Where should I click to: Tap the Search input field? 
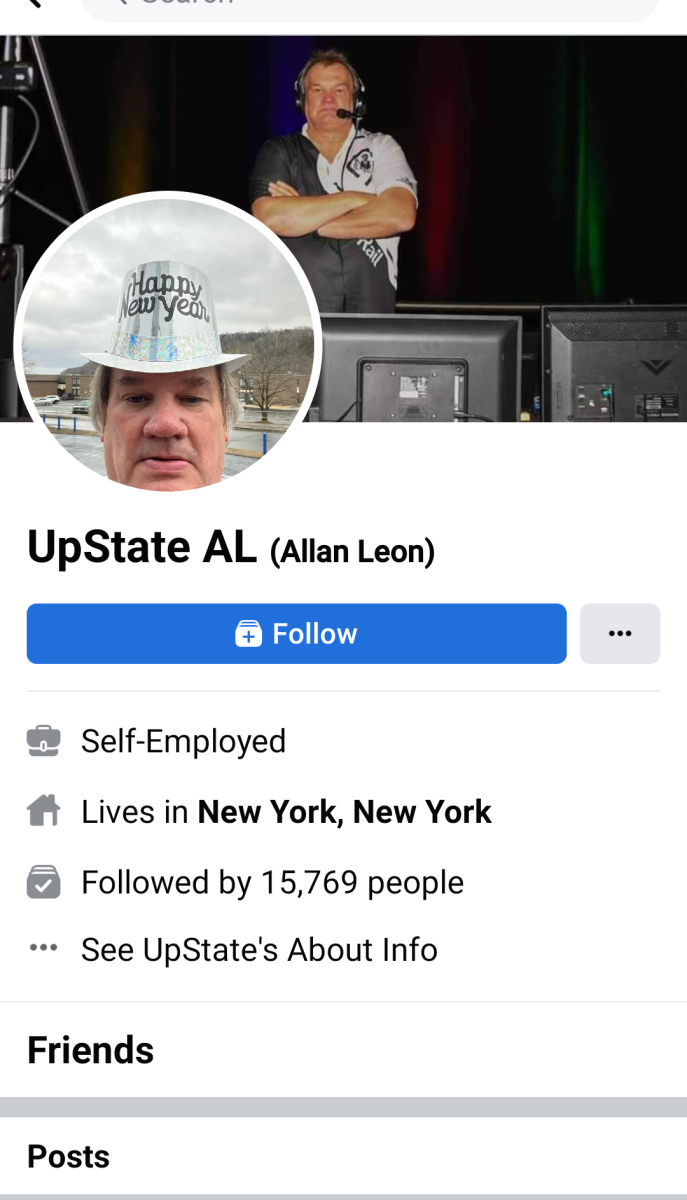[x=370, y=6]
